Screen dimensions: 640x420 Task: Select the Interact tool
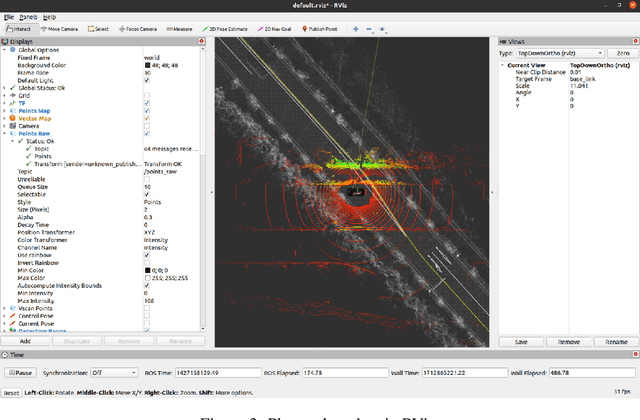pos(23,29)
